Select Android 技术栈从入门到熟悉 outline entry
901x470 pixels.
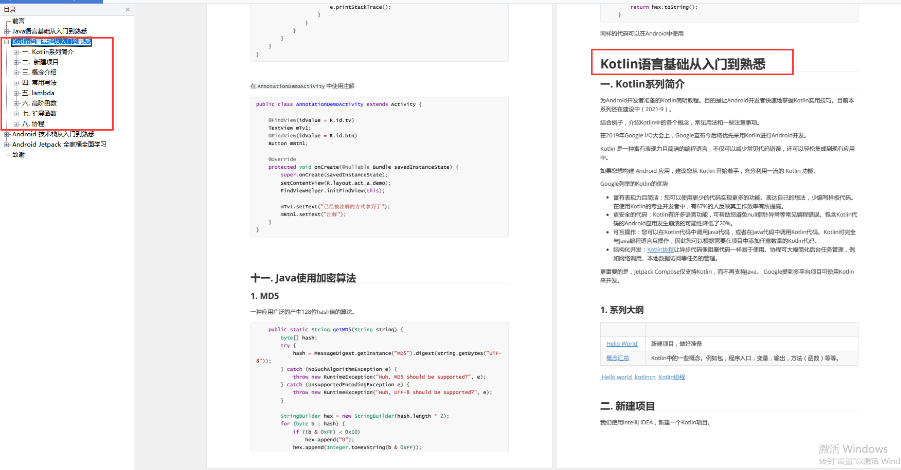[x=53, y=134]
